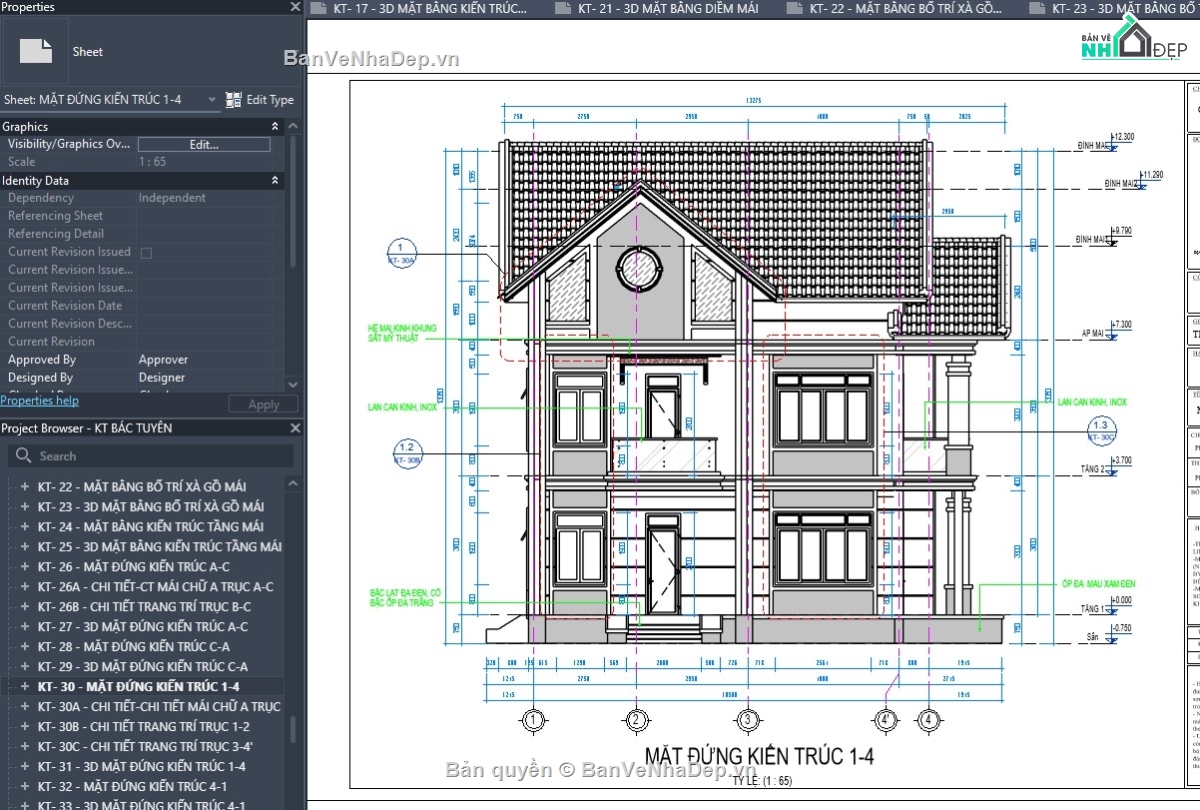Select KT-26A CHI TIẾT-CT MÁI CHỮ A row
Viewport: 1200px width, 810px height.
pos(155,587)
